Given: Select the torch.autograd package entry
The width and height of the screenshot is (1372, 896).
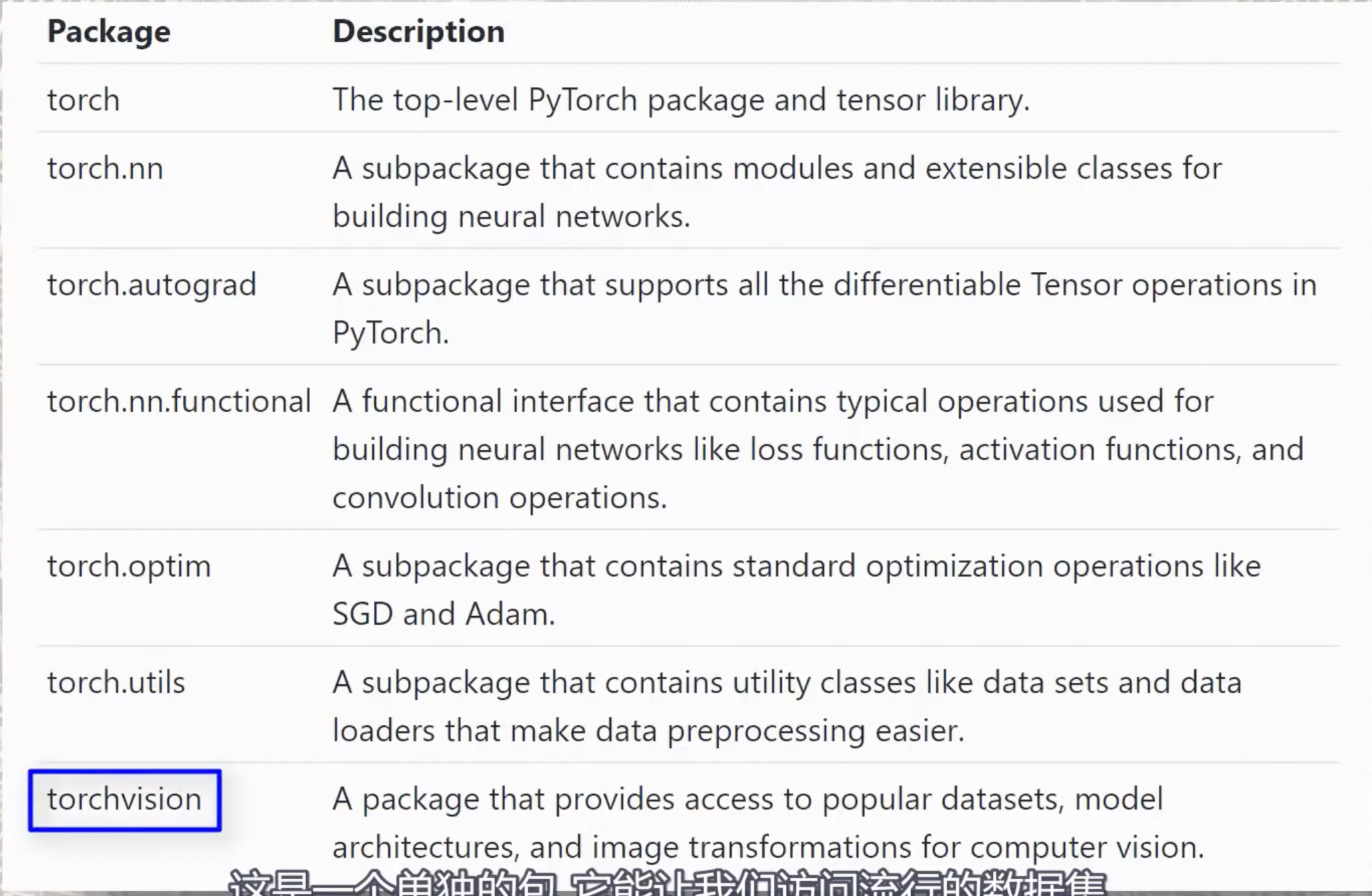Looking at the screenshot, I should point(151,285).
